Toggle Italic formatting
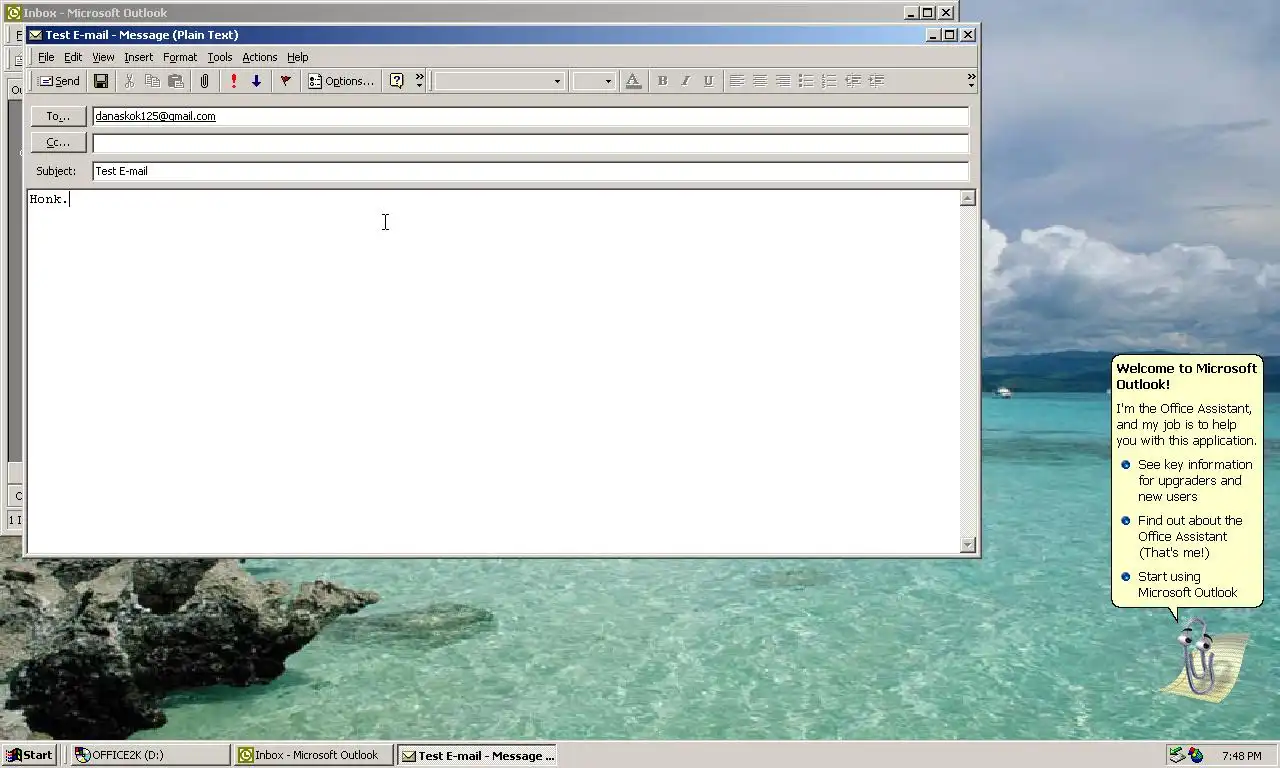 tap(685, 81)
